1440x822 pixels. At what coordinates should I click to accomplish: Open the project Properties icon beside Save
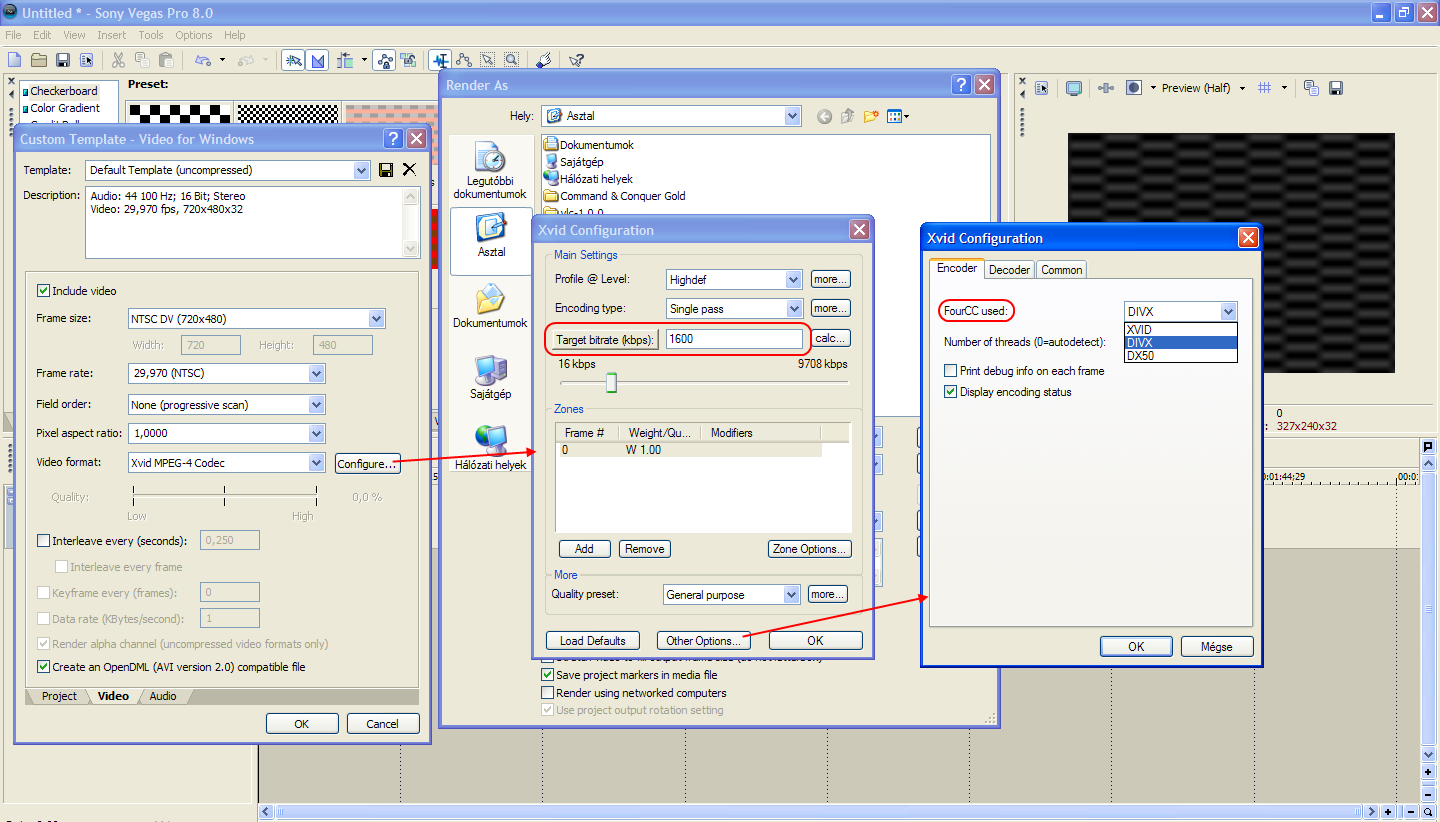pos(86,60)
